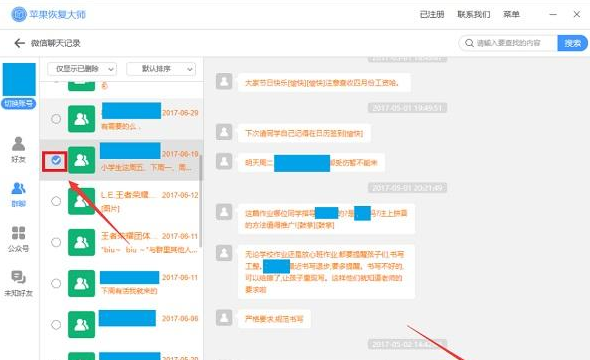Click the 苹果恢复大师 logo icon
This screenshot has height=360, width=590.
(19, 14)
